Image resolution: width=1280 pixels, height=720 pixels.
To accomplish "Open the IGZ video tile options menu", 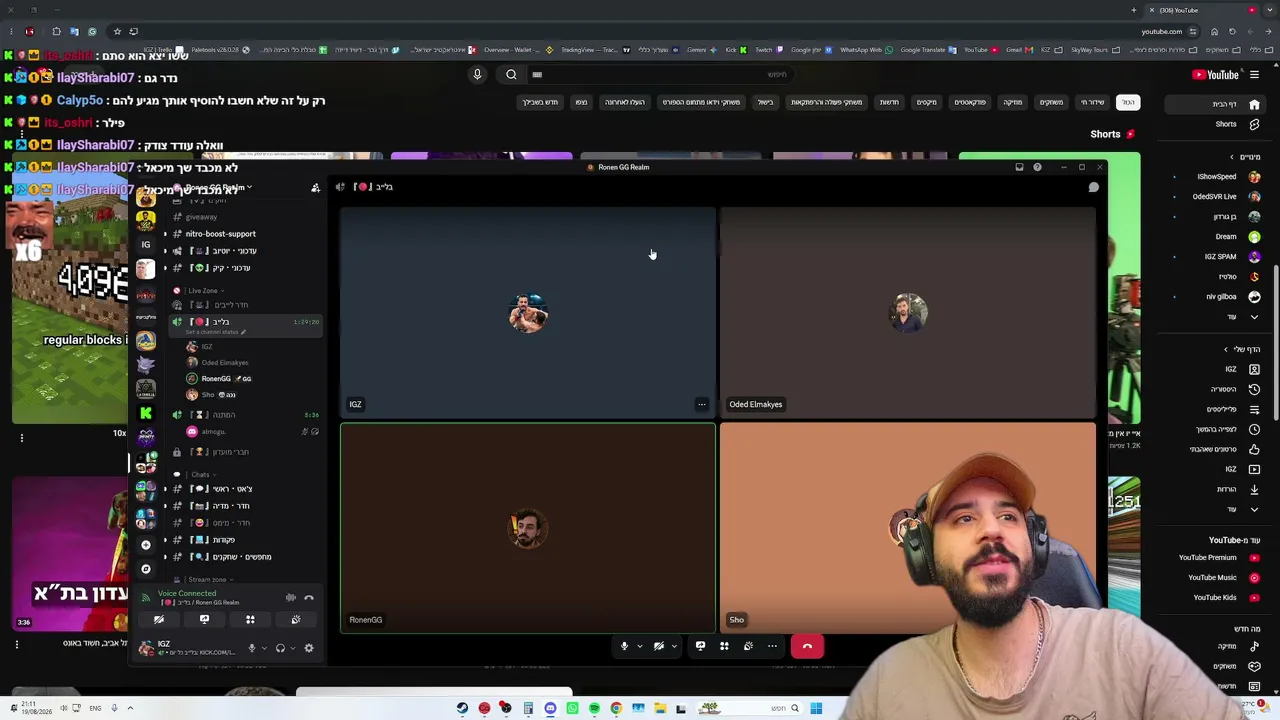I will 702,405.
